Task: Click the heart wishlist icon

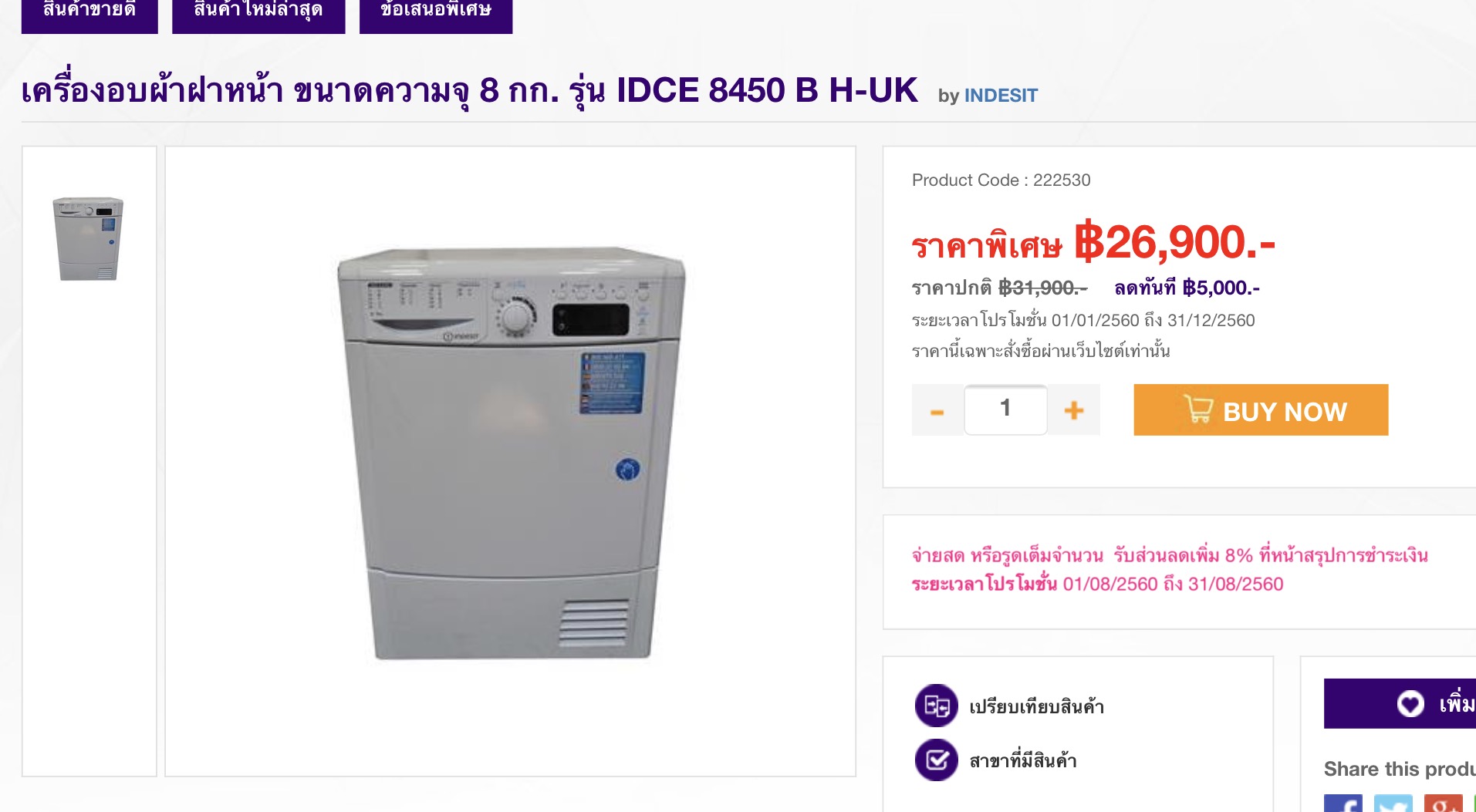Action: pos(1410,703)
